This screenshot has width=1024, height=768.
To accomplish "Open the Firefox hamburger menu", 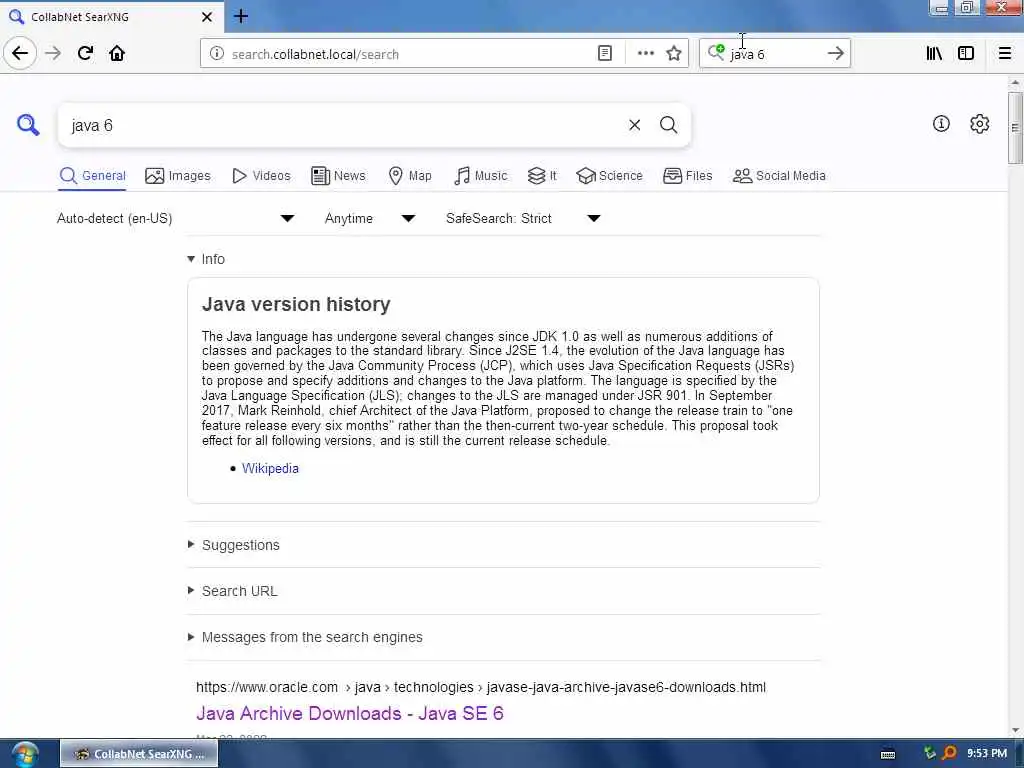I will [x=1005, y=54].
